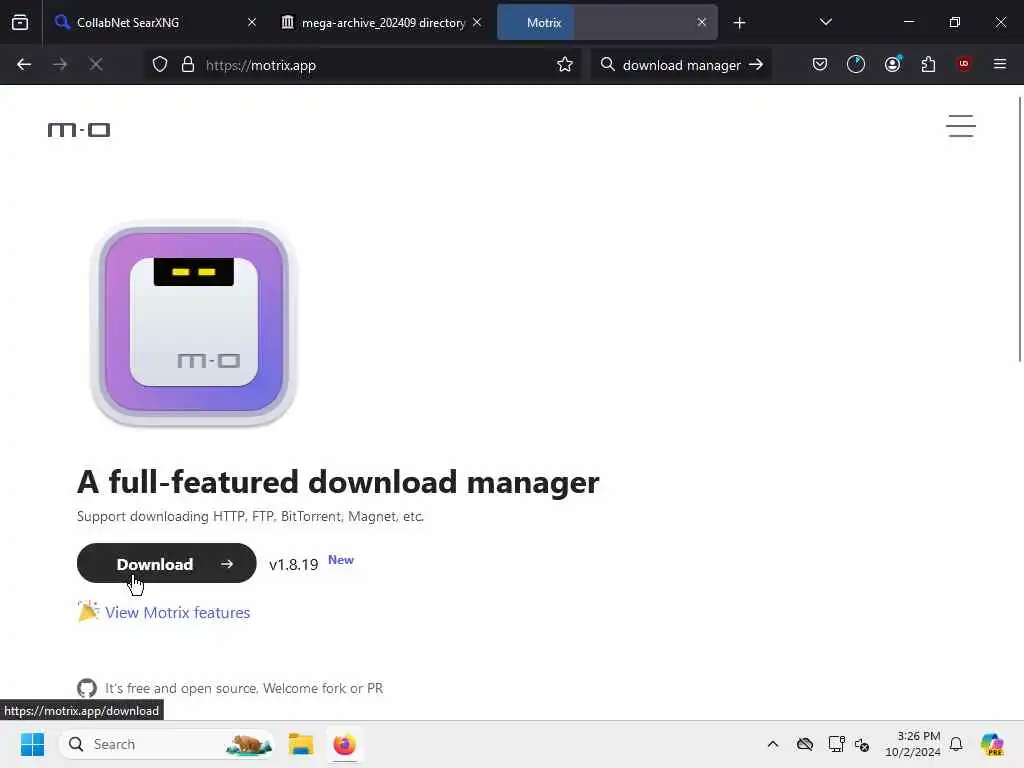Open the free and open source text link
Viewport: 1024px width, 768px height.
[x=244, y=688]
